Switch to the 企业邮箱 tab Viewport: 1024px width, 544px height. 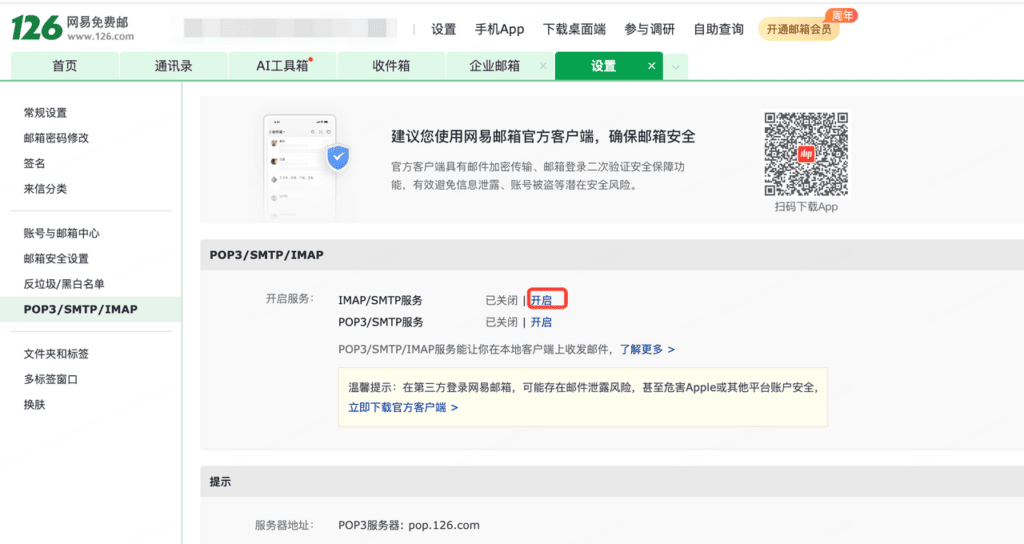point(494,66)
